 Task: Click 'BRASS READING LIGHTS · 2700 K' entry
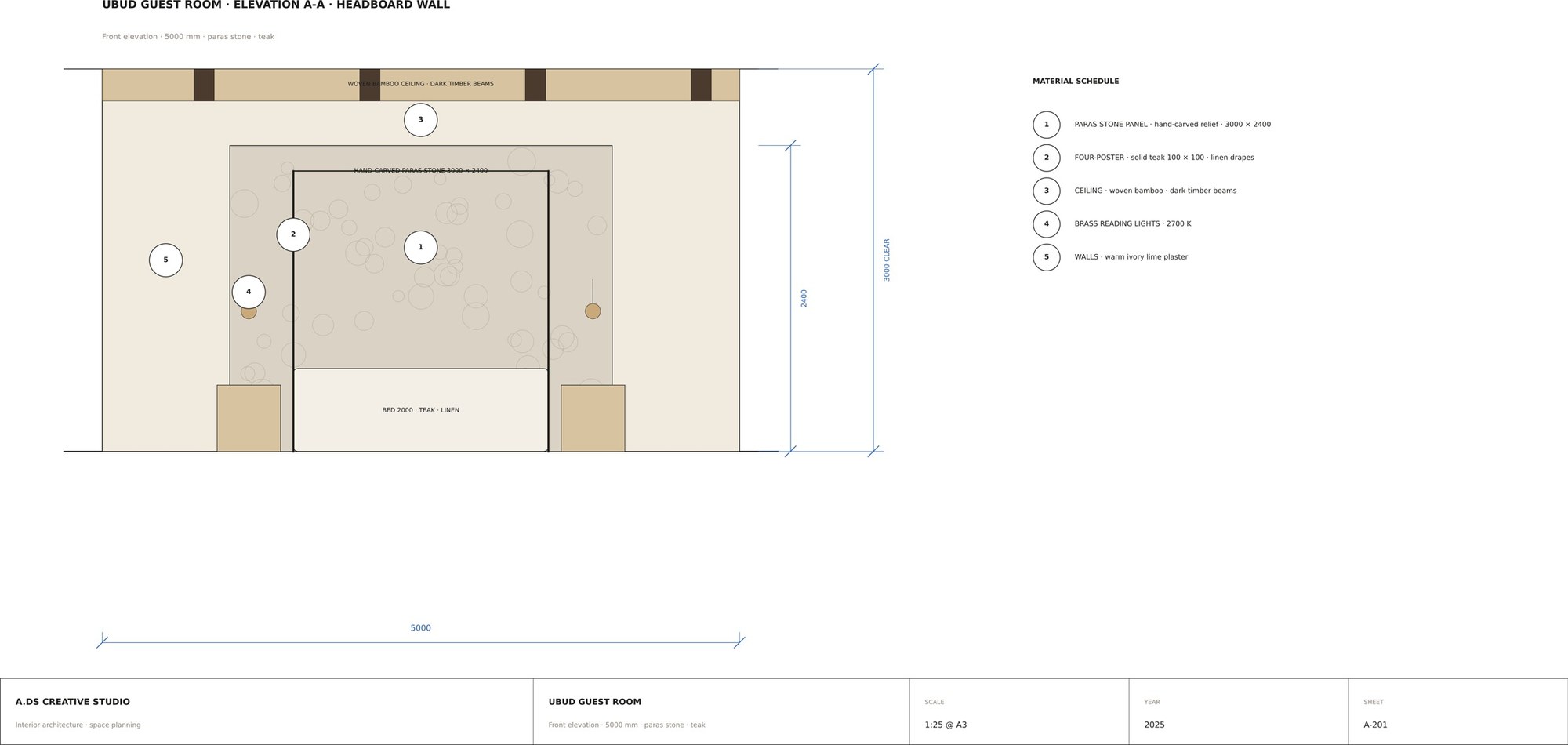(1132, 224)
